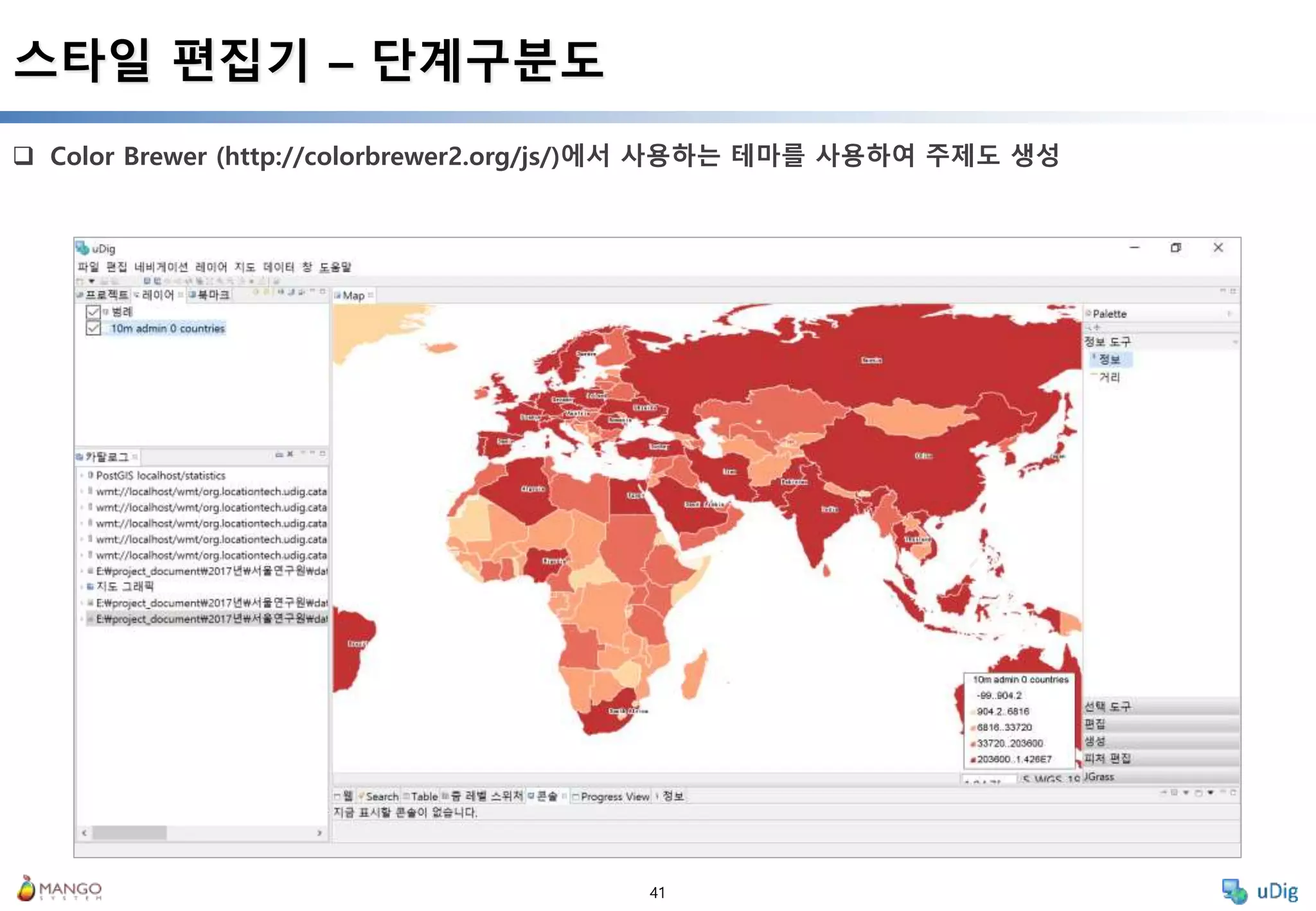
Task: Click Russia on the map
Action: (x=871, y=360)
